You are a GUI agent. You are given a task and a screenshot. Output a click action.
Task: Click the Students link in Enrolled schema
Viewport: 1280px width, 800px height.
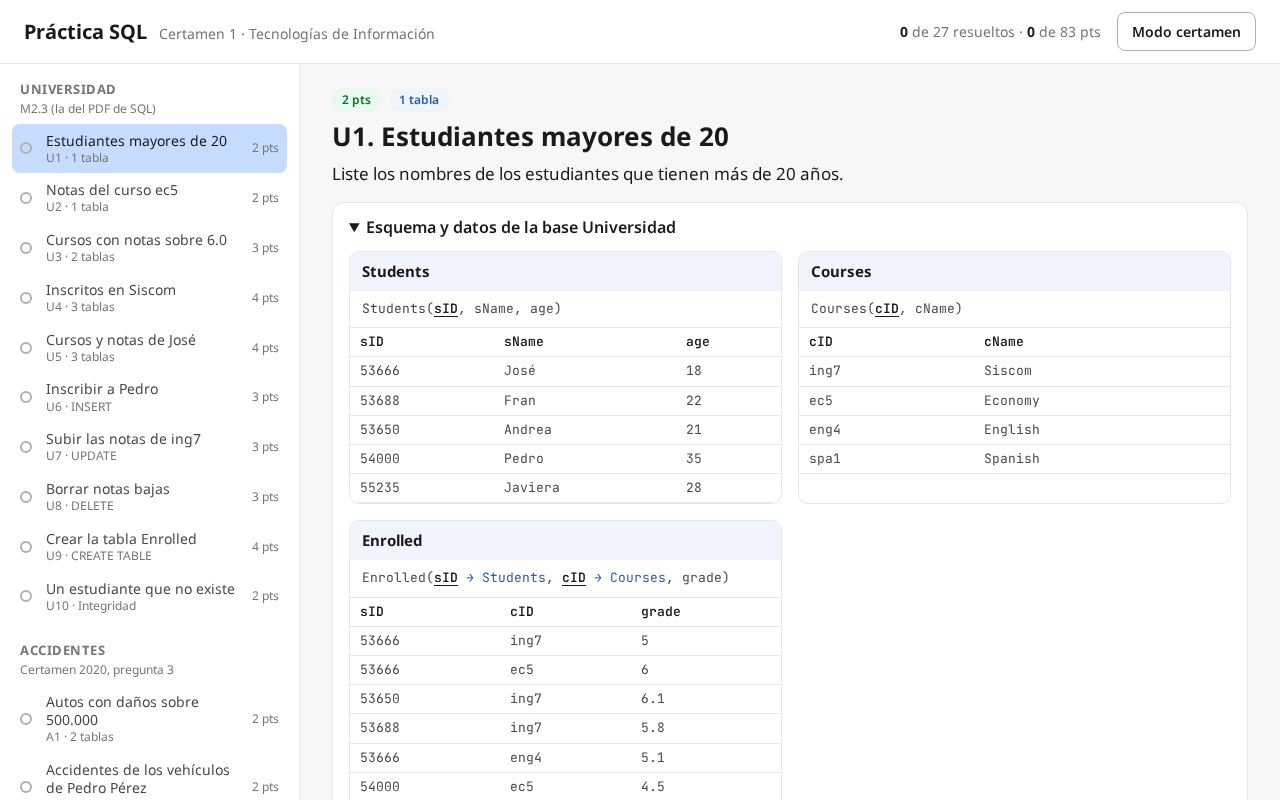[x=514, y=578]
